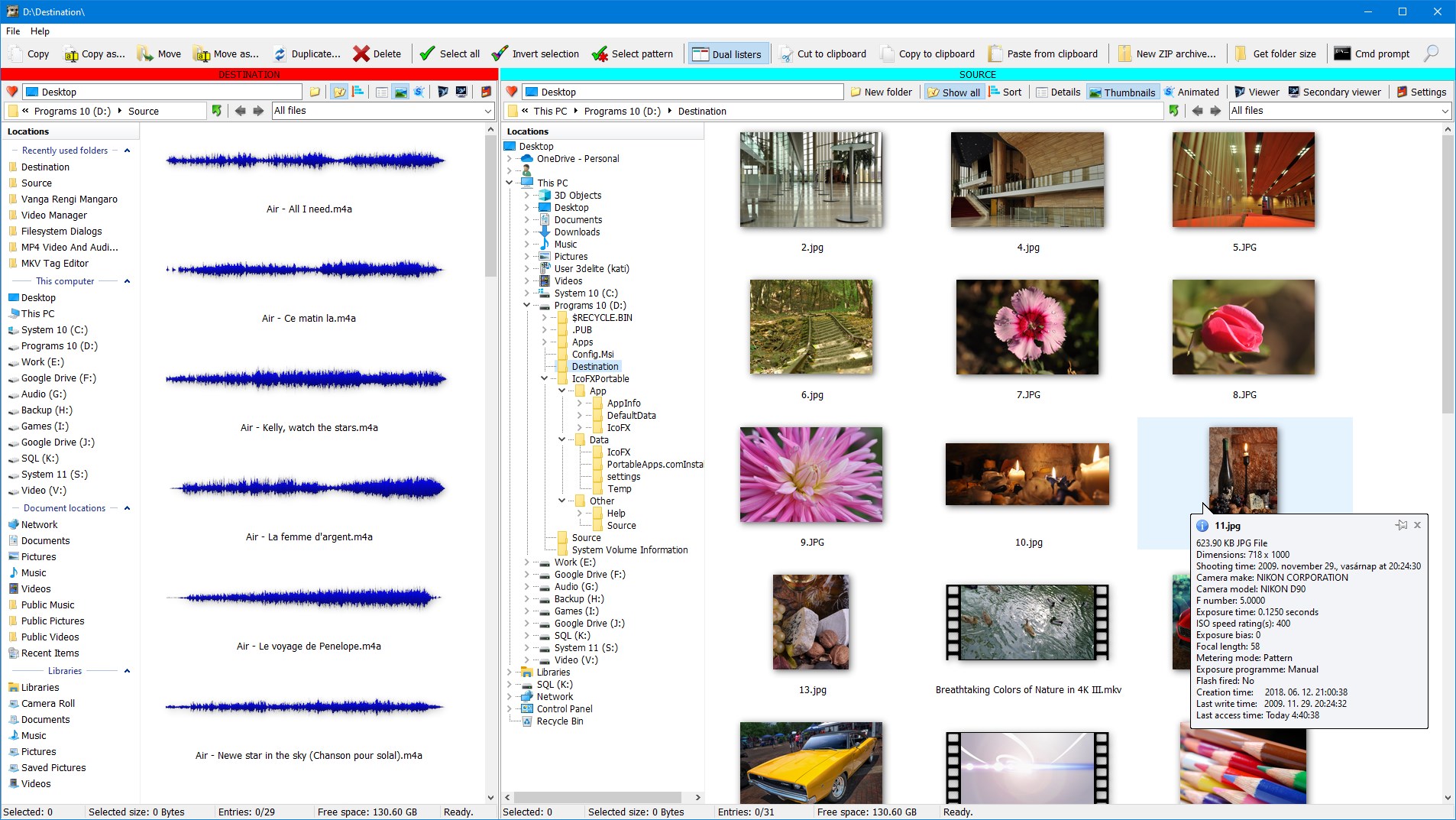Toggle Show all in source pane
The width and height of the screenshot is (1456, 820).
(953, 92)
